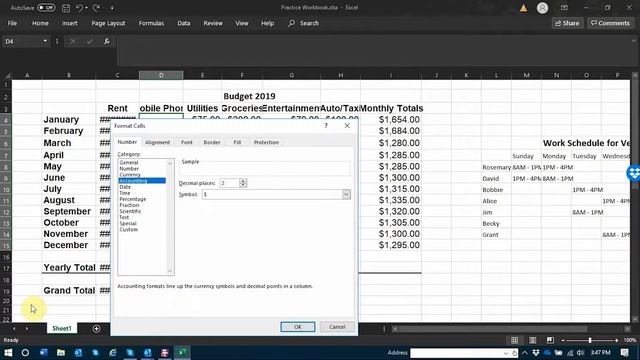The image size is (640, 360).
Task: Select the Sheet1 tab
Action: click(62, 328)
